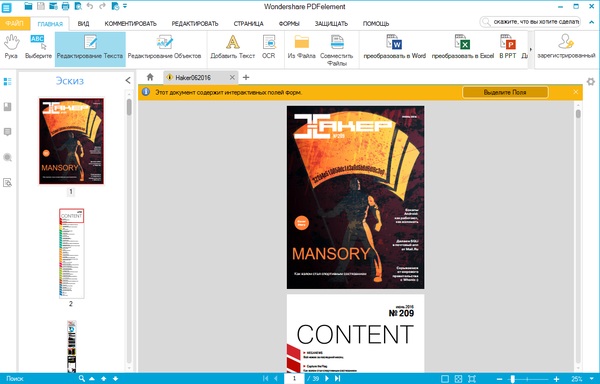
Task: Click the zoom slider handle
Action: tap(513, 379)
